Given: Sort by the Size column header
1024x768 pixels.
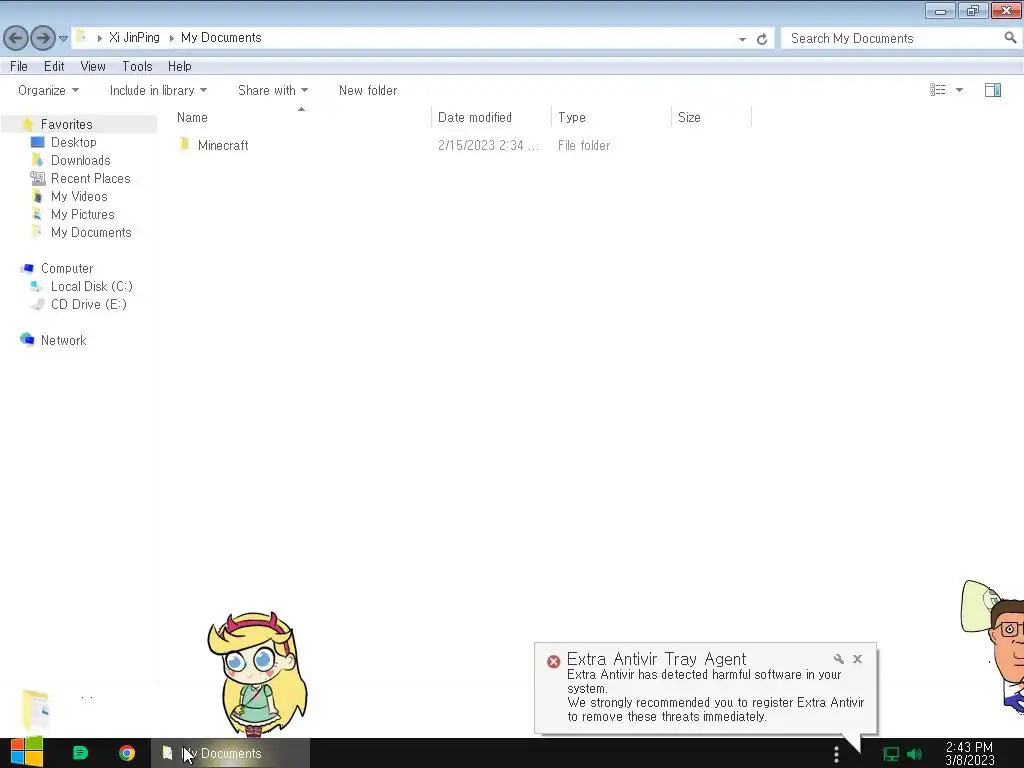Looking at the screenshot, I should point(690,118).
